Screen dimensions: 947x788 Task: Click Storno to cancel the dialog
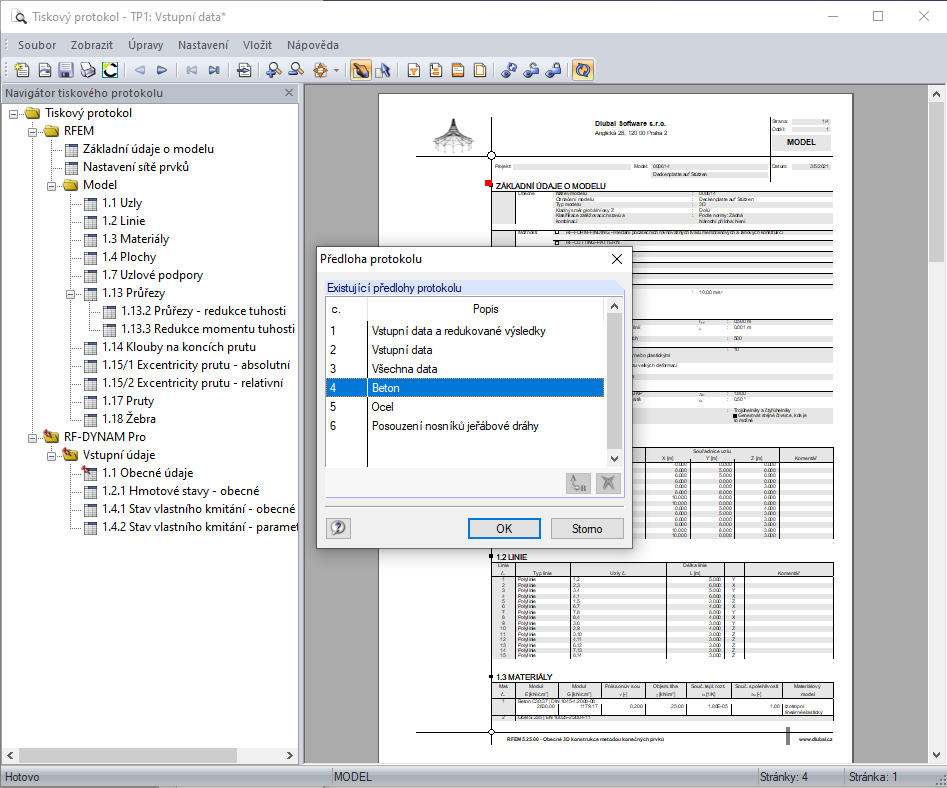587,529
